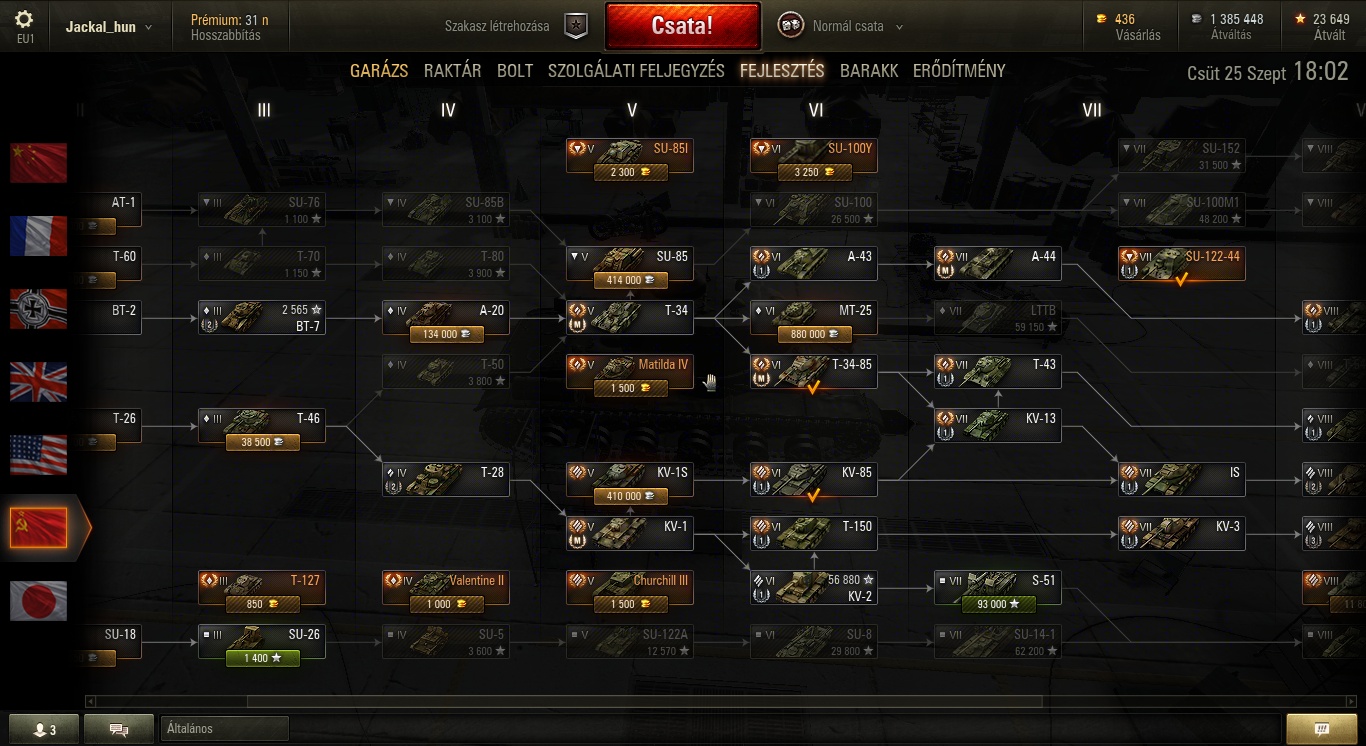Select the China nation flag
1366x746 pixels.
38,163
